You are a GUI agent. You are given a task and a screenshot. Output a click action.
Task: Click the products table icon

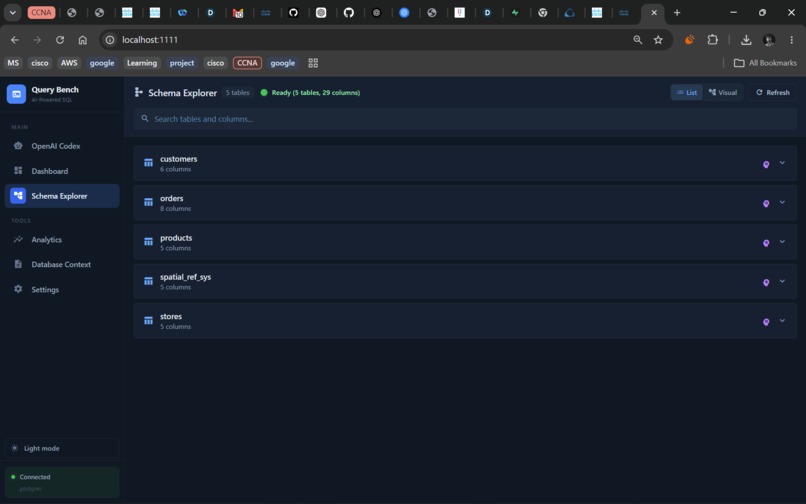(x=149, y=242)
